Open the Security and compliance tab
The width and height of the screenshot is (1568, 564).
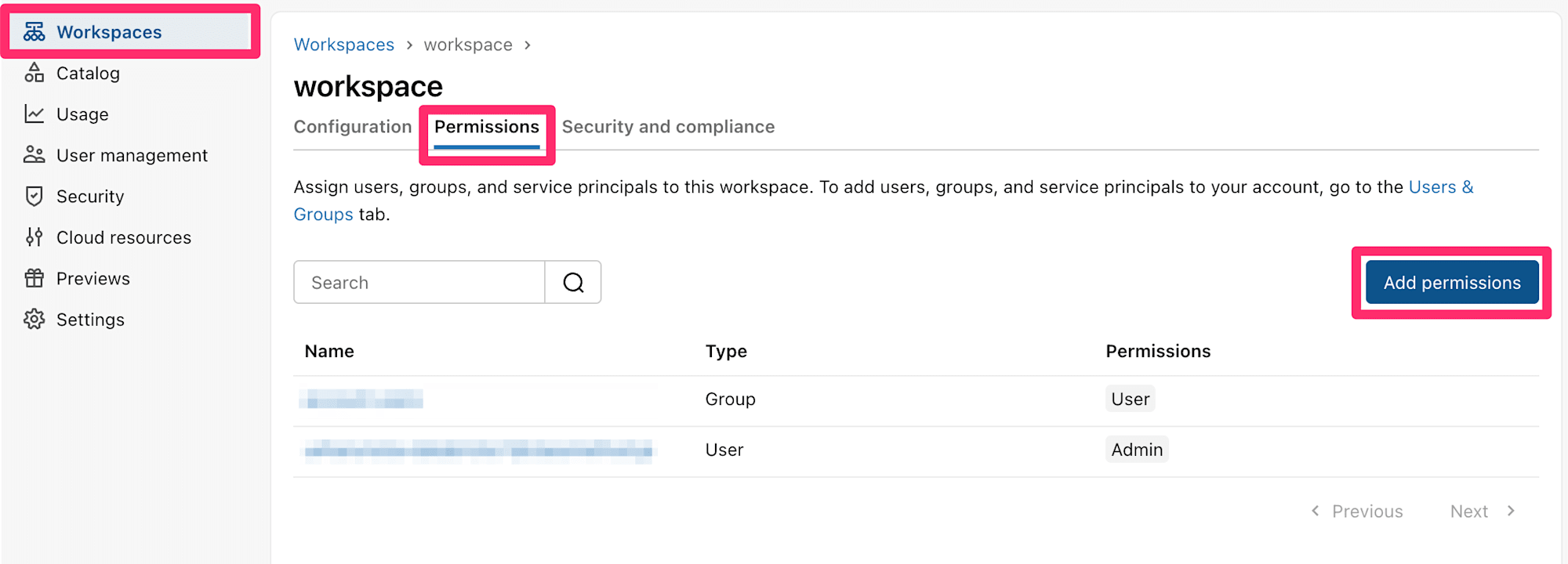pyautogui.click(x=668, y=127)
